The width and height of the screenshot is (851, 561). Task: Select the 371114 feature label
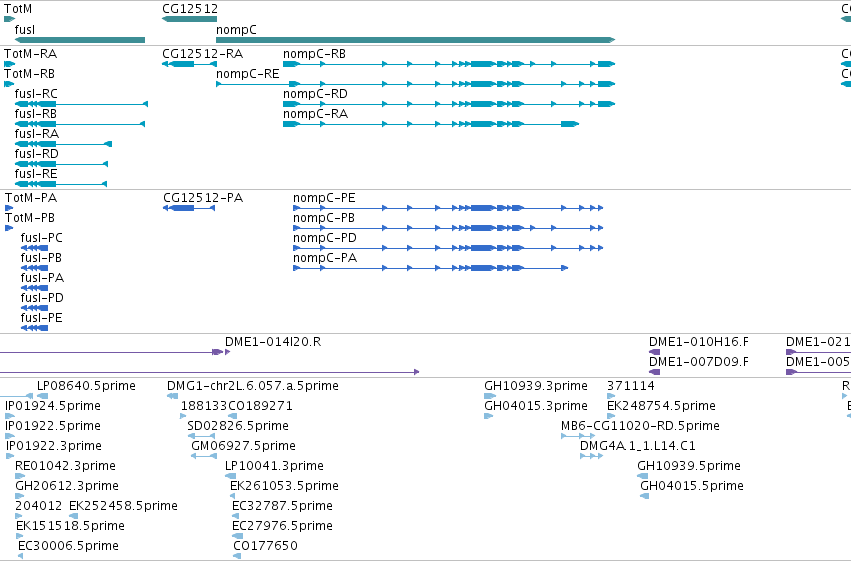click(x=631, y=386)
